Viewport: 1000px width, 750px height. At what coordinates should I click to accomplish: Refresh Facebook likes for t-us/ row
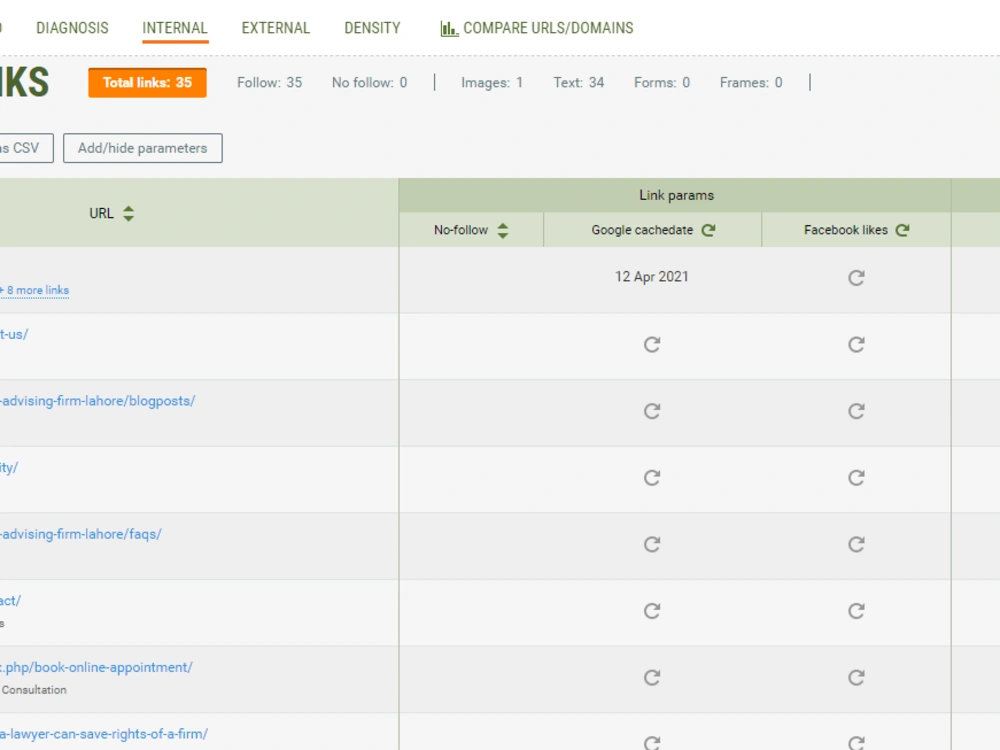pyautogui.click(x=857, y=344)
